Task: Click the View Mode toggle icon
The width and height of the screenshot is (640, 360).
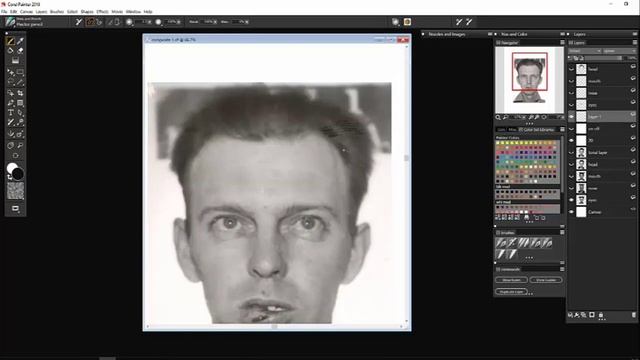Action: tap(16, 209)
